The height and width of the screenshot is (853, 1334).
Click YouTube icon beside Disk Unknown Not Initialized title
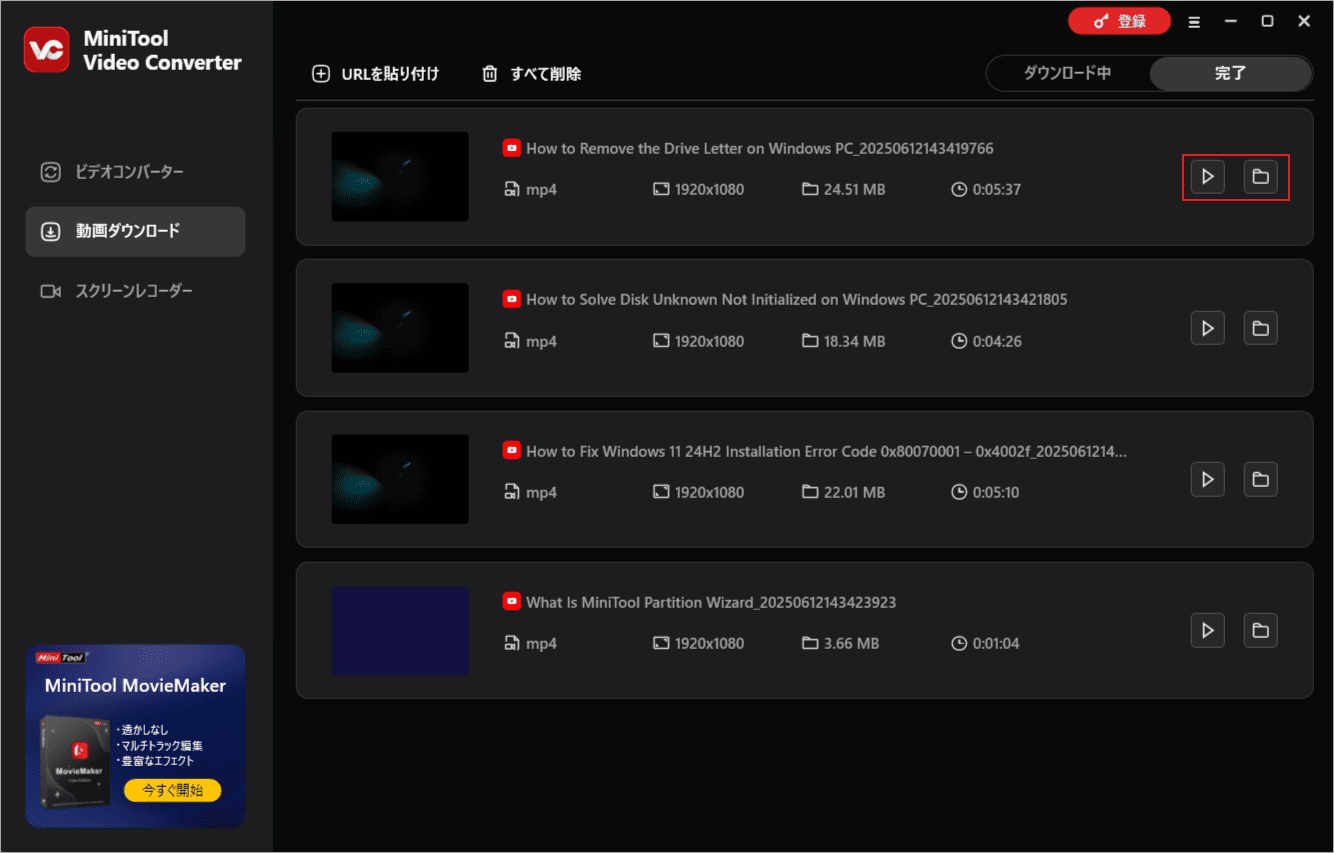pyautogui.click(x=511, y=299)
